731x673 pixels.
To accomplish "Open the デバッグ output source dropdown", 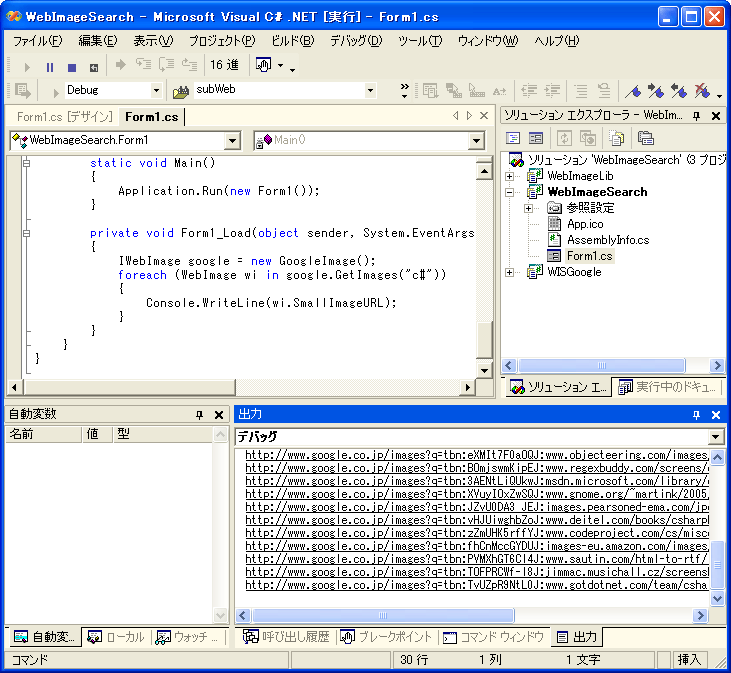I will tap(716, 437).
